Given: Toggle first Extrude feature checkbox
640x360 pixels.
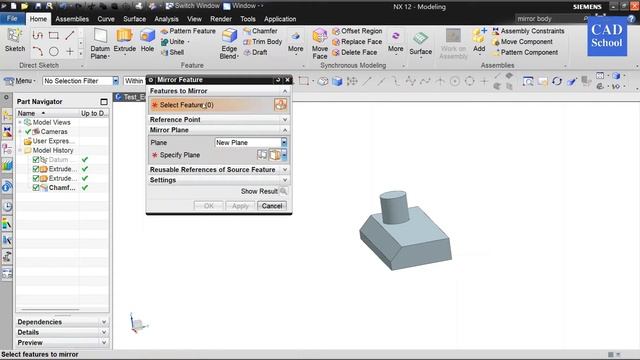Looking at the screenshot, I should [36, 169].
